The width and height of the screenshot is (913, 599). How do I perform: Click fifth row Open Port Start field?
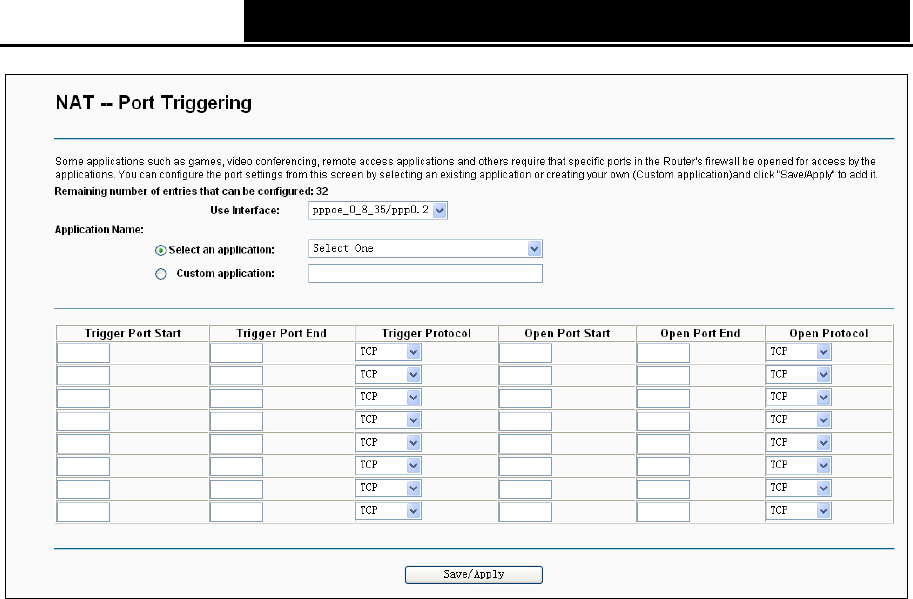525,444
